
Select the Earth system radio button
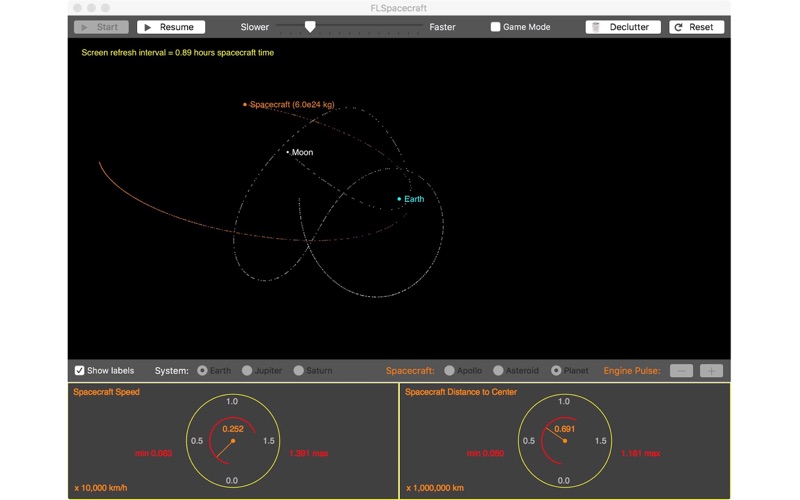(x=203, y=371)
